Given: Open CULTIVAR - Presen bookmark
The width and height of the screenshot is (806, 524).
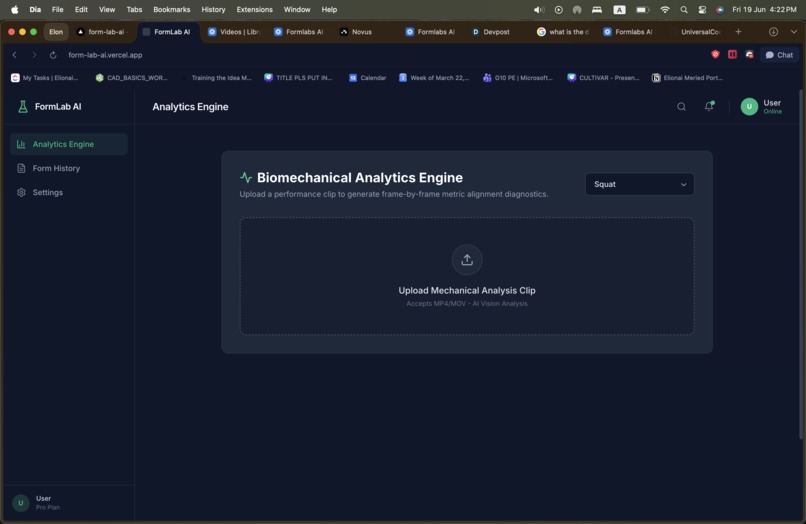Looking at the screenshot, I should point(603,78).
